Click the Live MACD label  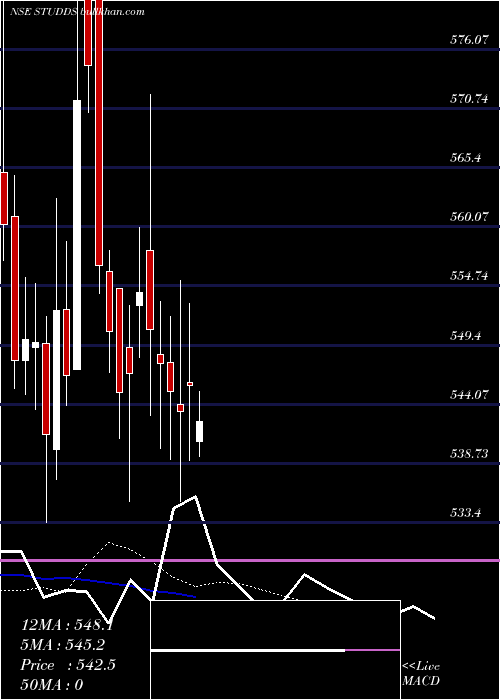click(x=421, y=674)
